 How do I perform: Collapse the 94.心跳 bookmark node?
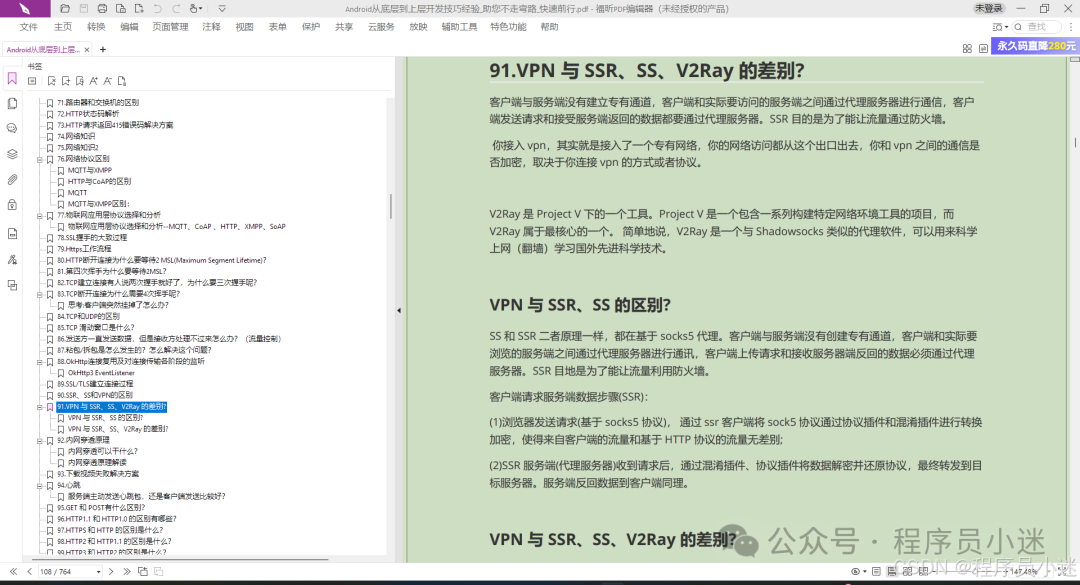[40, 486]
